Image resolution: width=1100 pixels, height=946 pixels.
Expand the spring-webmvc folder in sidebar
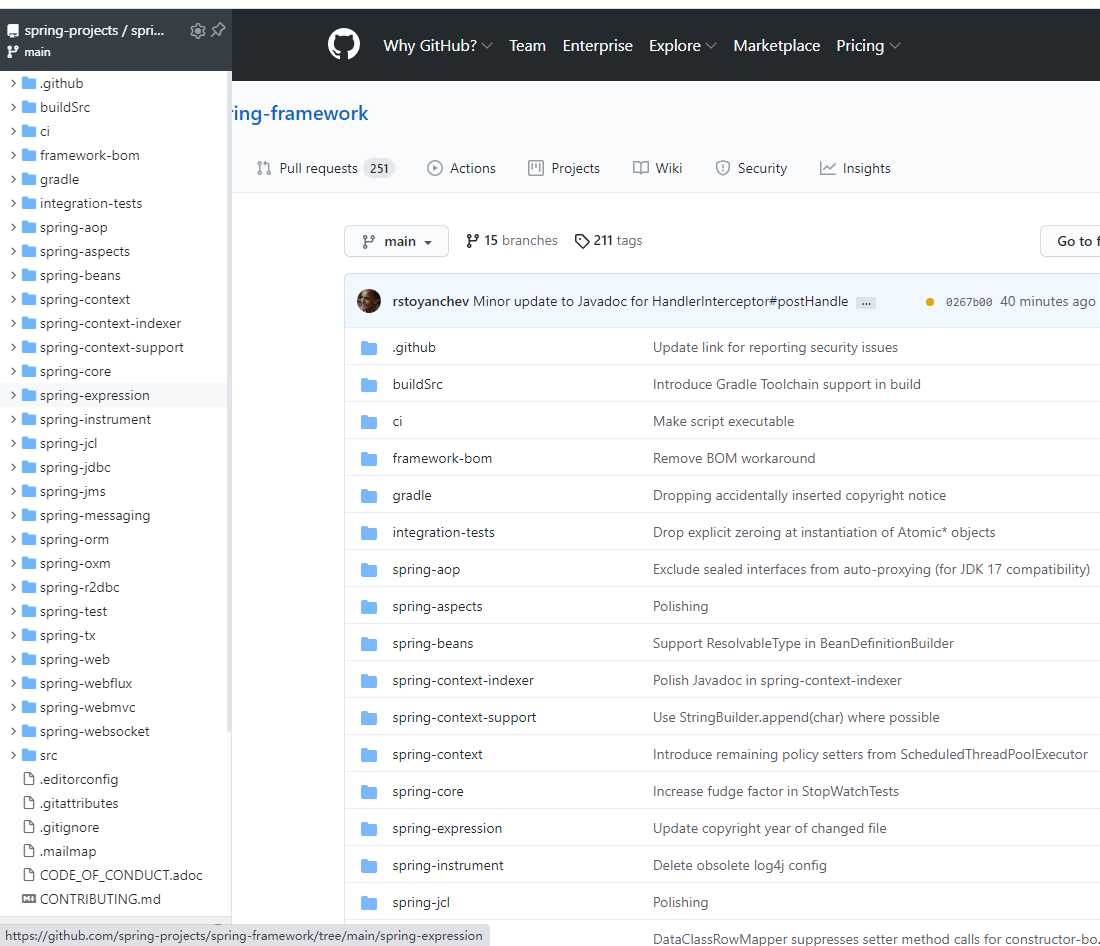pos(13,707)
